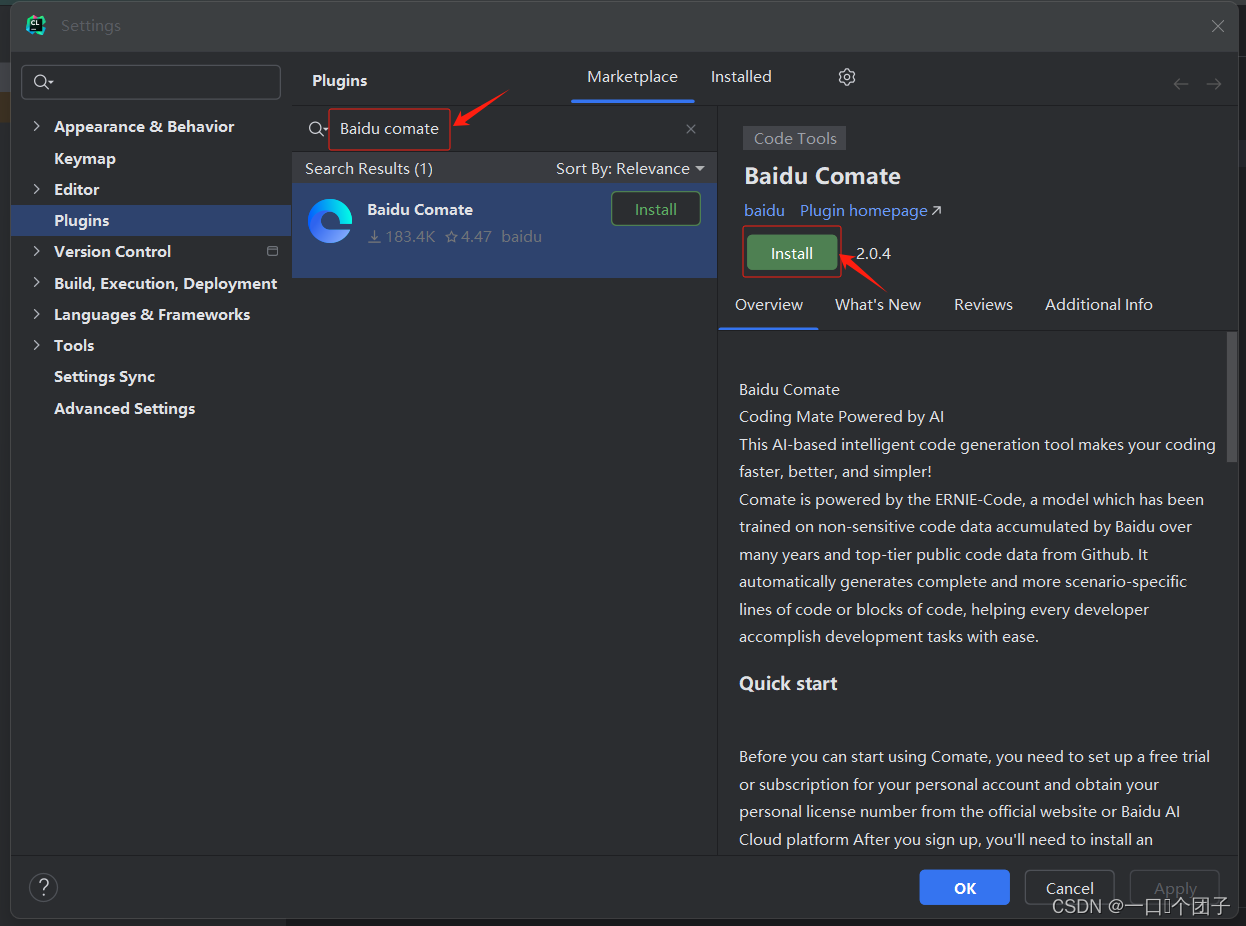Click the Quick start heading

pos(788,684)
